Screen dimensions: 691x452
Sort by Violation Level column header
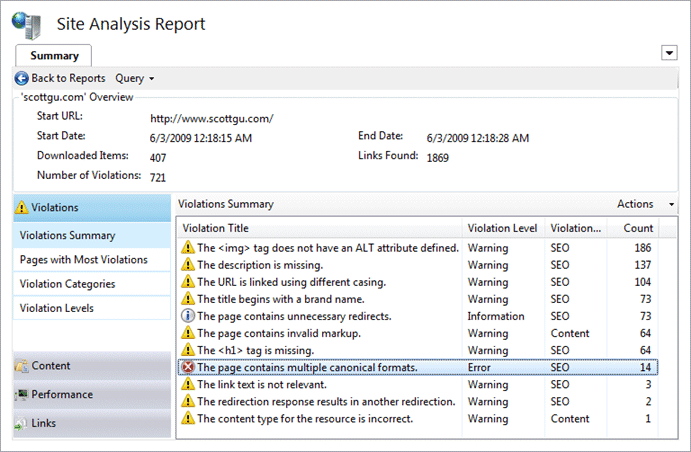coord(504,228)
